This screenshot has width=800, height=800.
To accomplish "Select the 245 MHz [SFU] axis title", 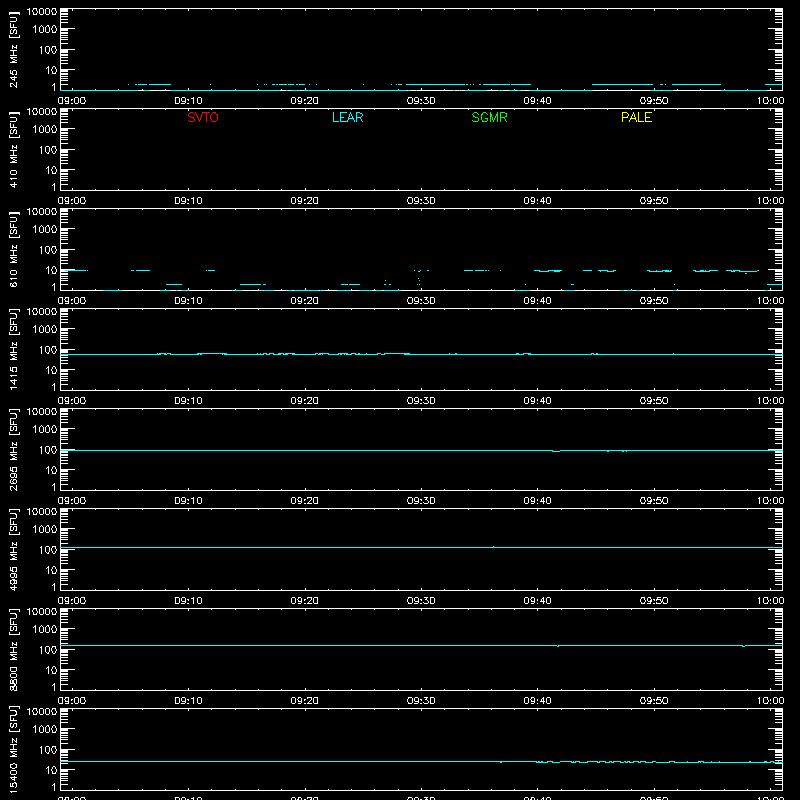I will 14,49.
